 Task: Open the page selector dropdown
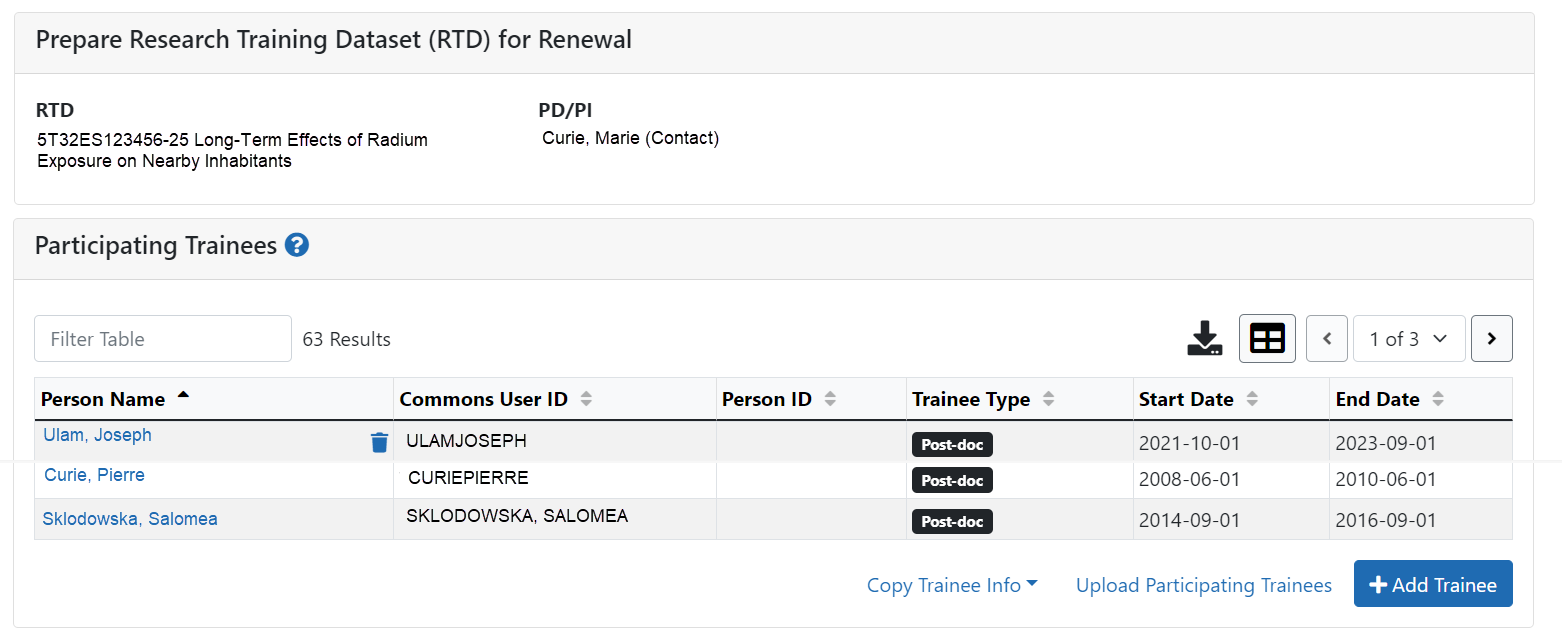1409,339
